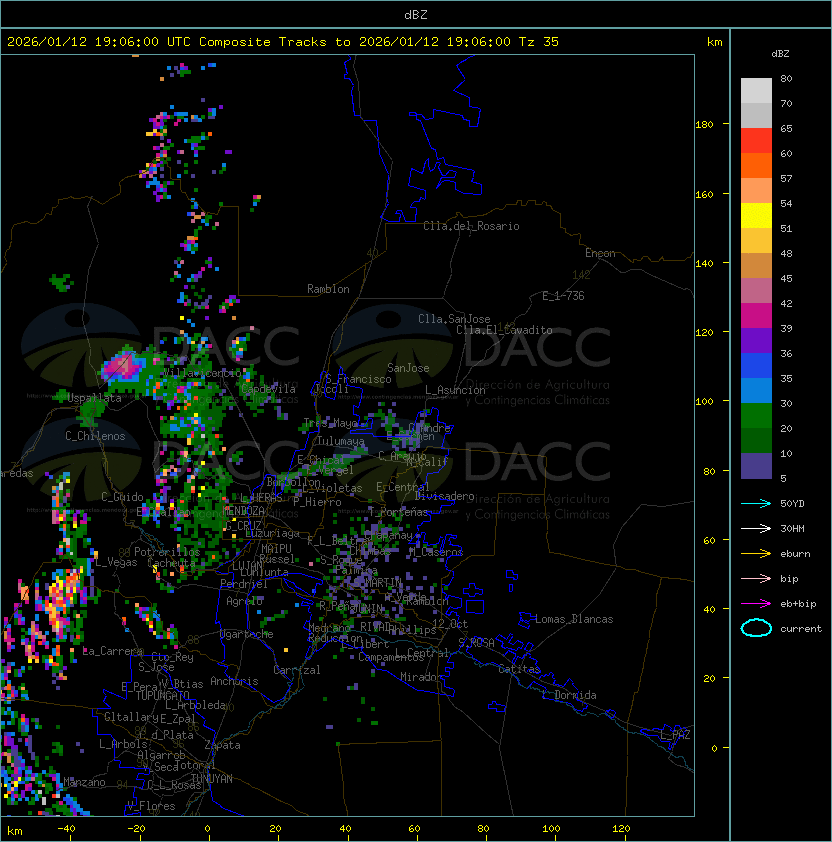832x842 pixels.
Task: Click the 'Agrelo' place label
Action: 244,601
